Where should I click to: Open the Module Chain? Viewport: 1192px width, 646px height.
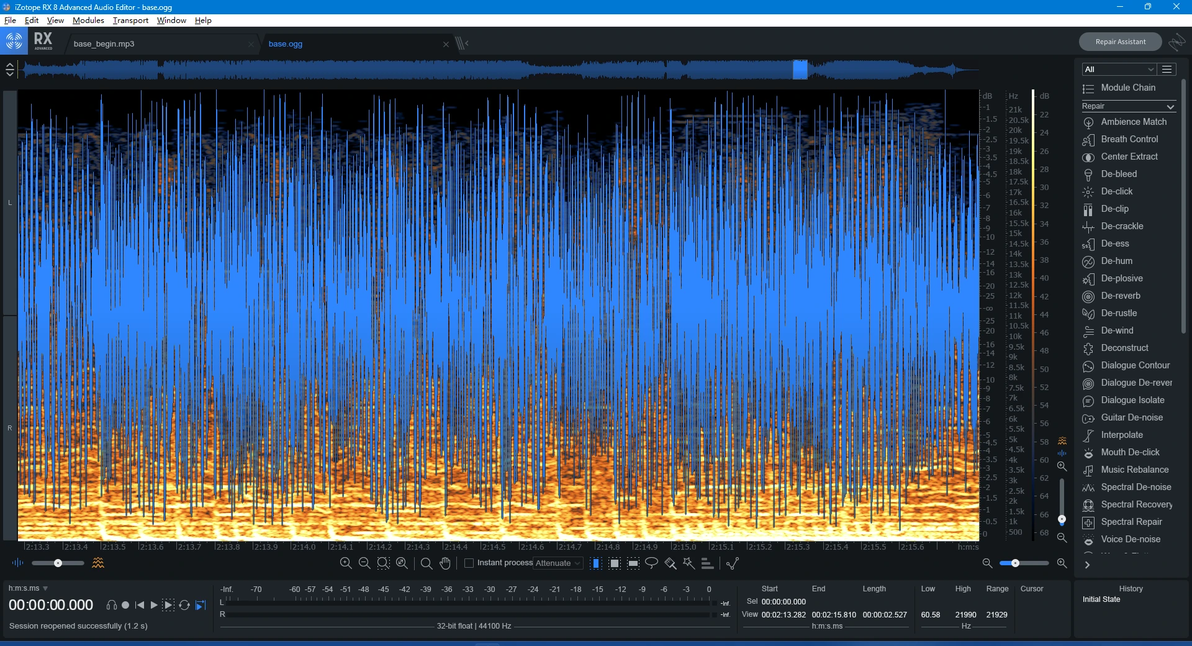coord(1127,88)
